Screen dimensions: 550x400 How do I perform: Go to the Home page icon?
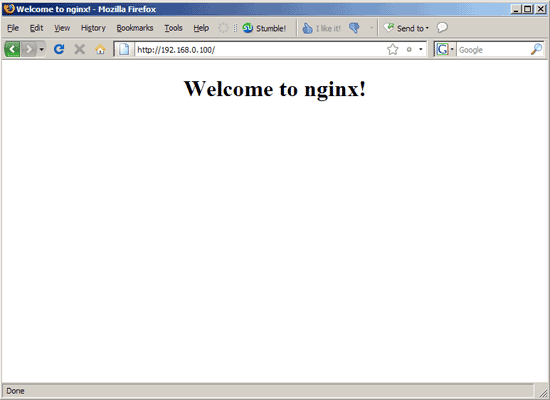100,49
